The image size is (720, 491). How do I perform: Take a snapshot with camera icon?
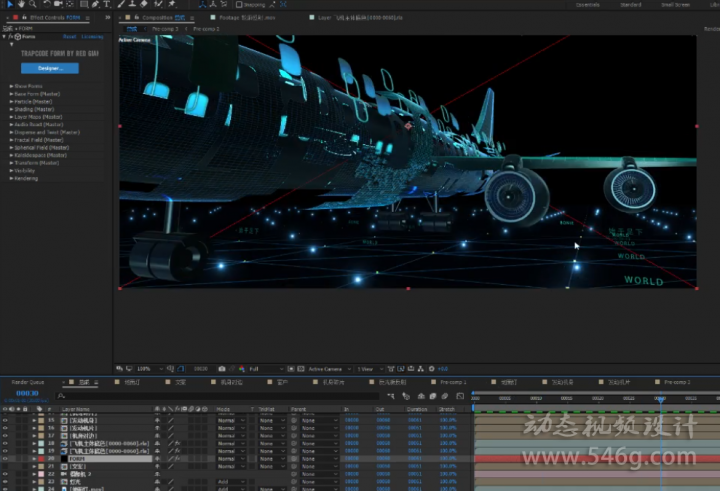[222, 369]
